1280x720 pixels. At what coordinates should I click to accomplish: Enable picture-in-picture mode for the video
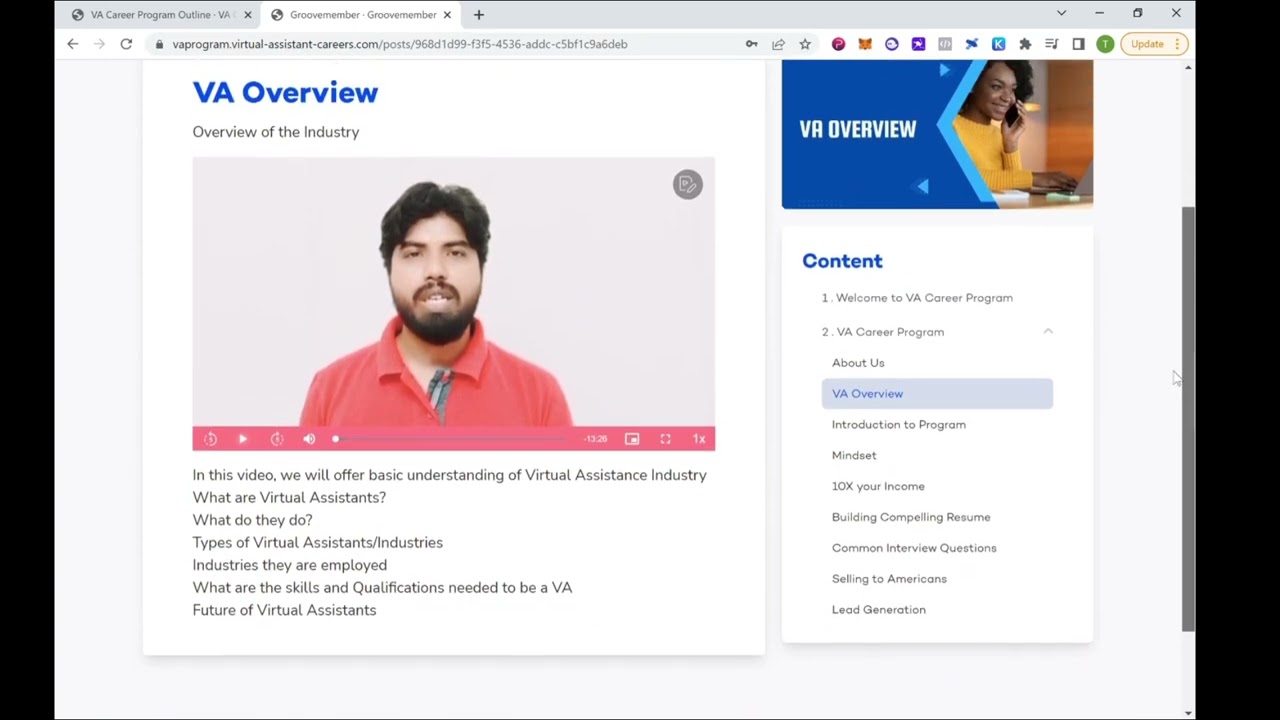[x=632, y=439]
